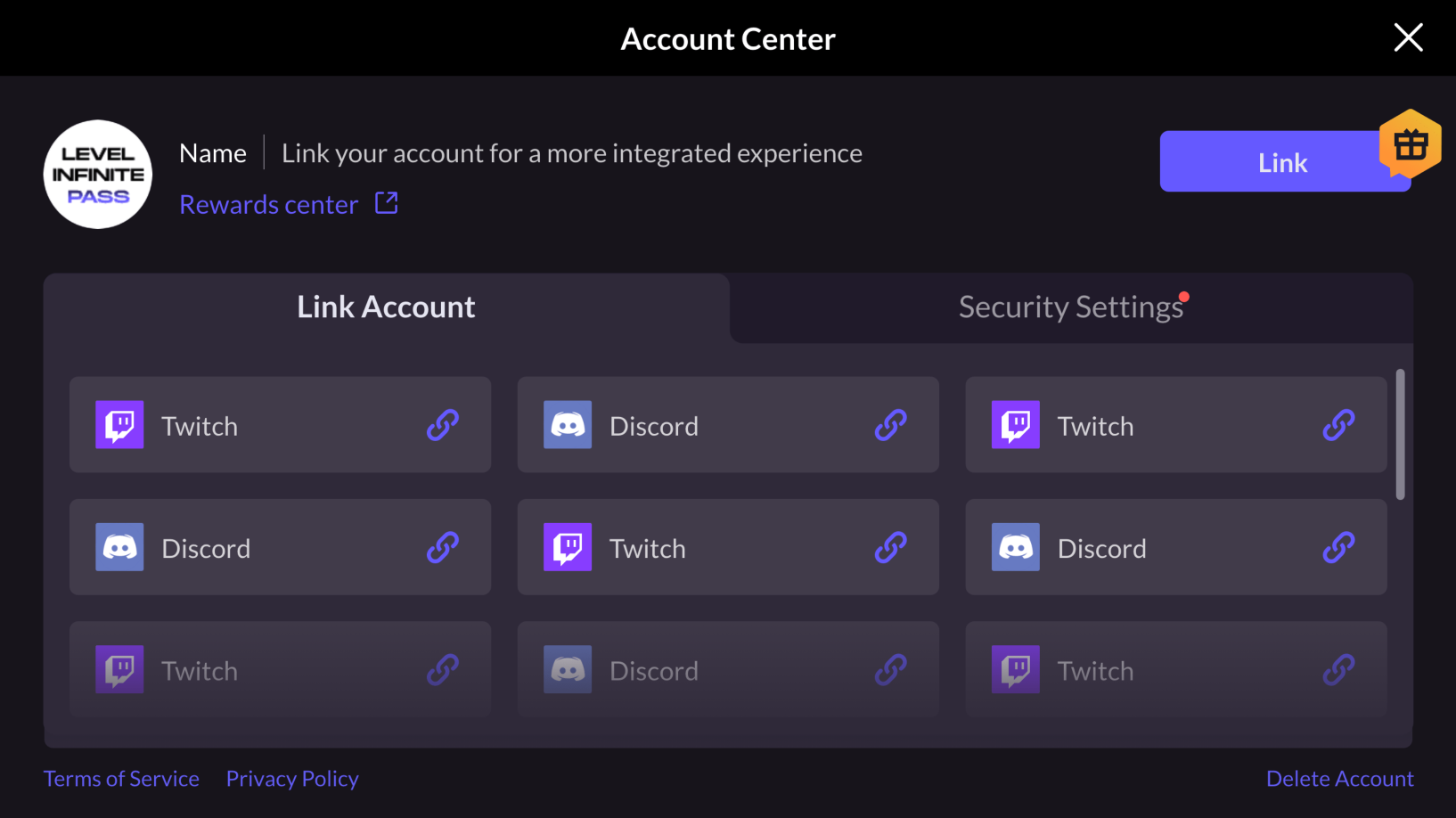Click the chain icon on middle-row Twitch card
The width and height of the screenshot is (1456, 818).
tap(890, 547)
